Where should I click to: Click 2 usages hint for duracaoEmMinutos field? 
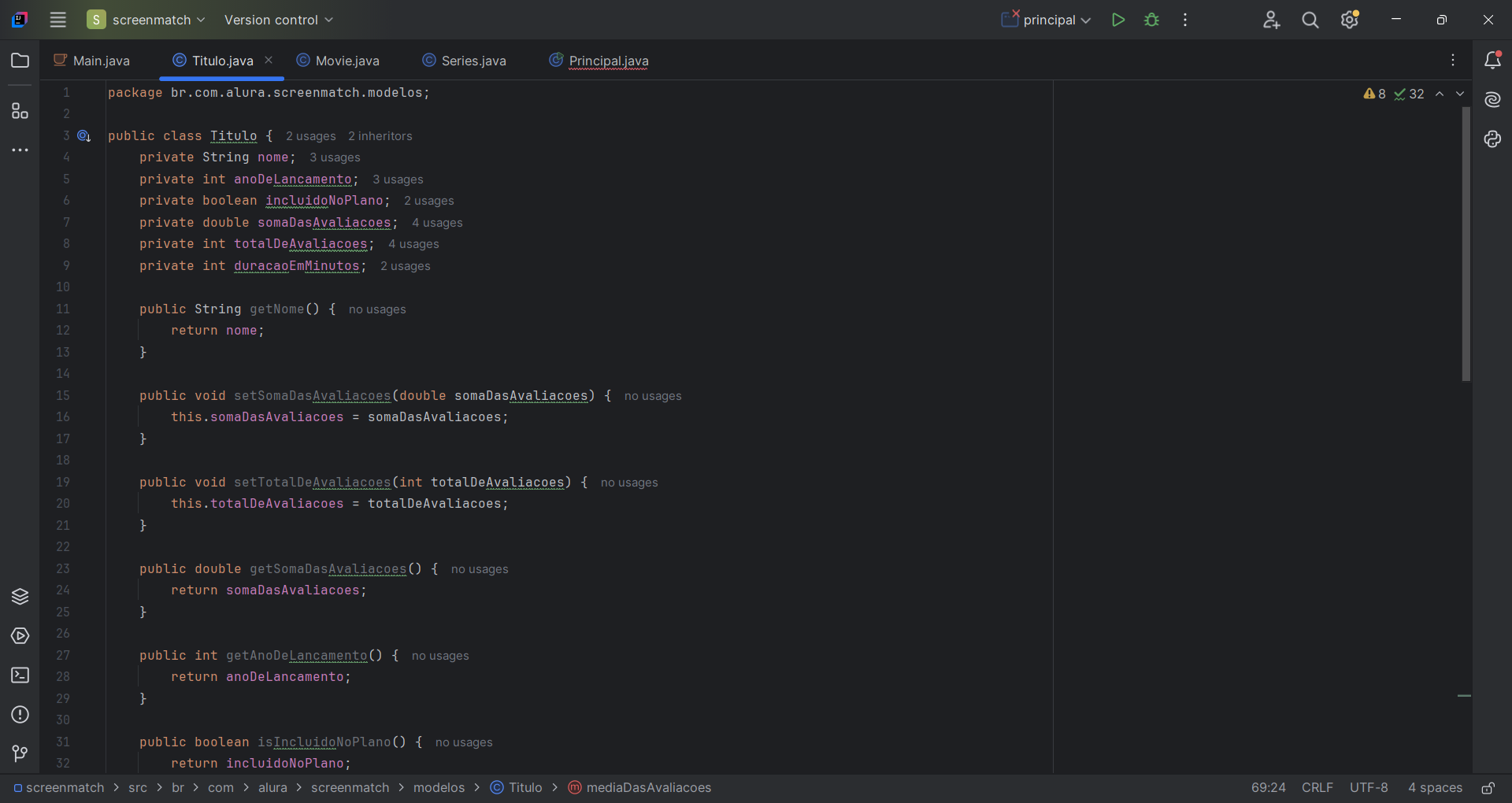pos(405,266)
